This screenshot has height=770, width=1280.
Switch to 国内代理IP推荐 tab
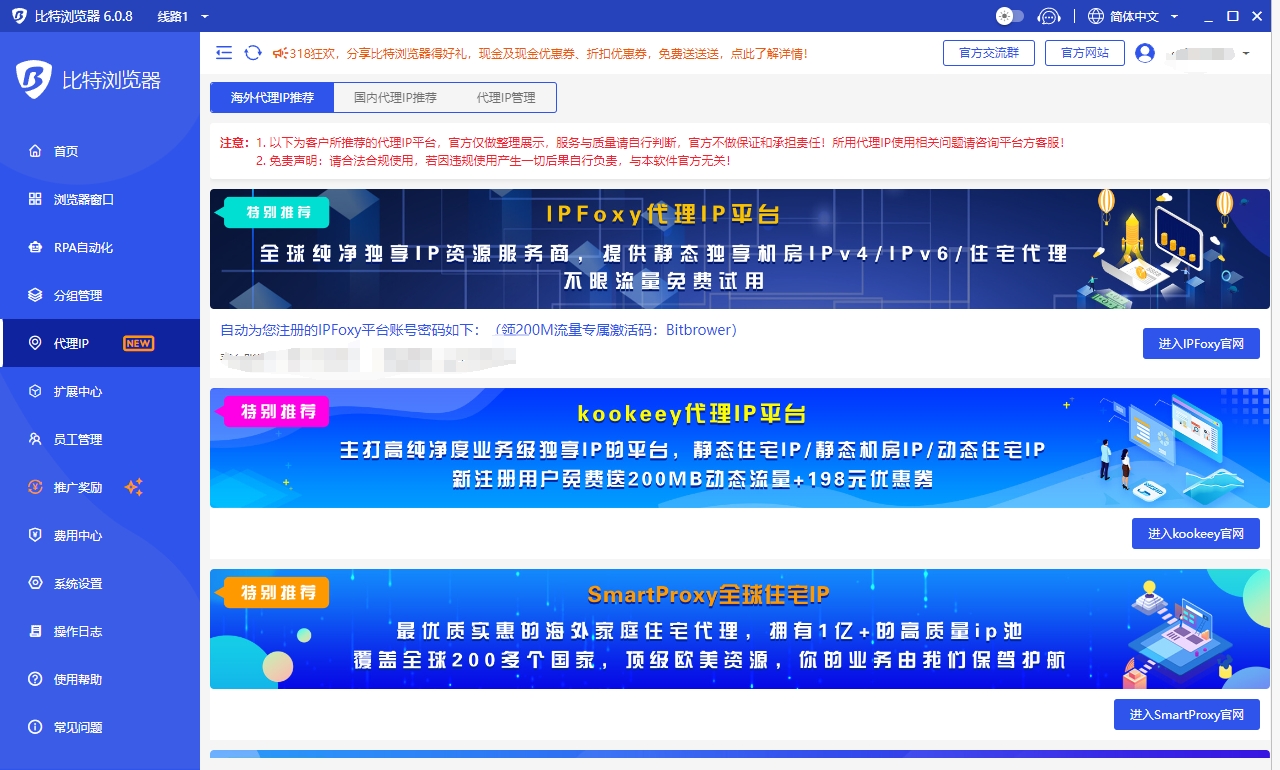pos(395,98)
